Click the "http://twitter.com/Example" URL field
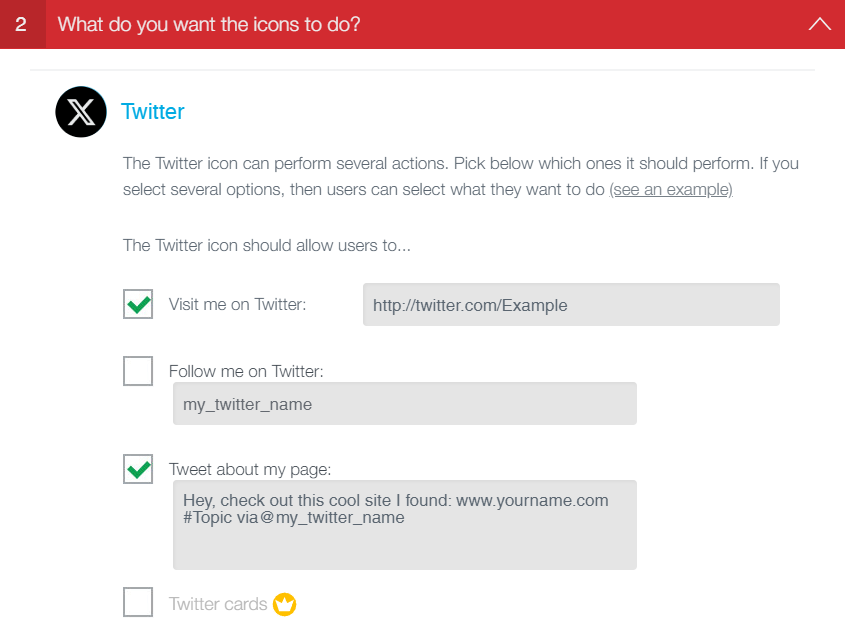The height and width of the screenshot is (630, 845). [x=570, y=304]
